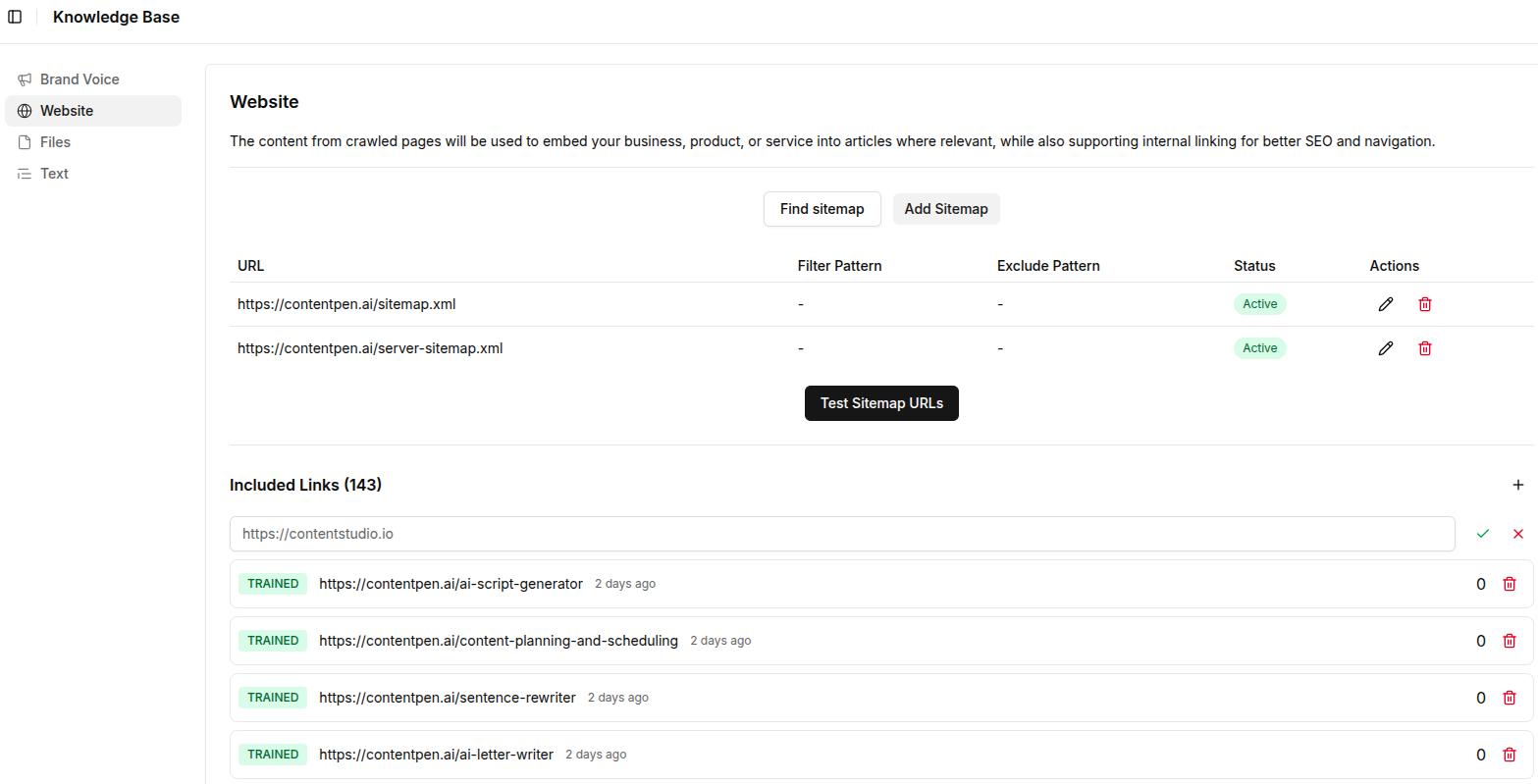Open the Text knowledge section

point(53,173)
